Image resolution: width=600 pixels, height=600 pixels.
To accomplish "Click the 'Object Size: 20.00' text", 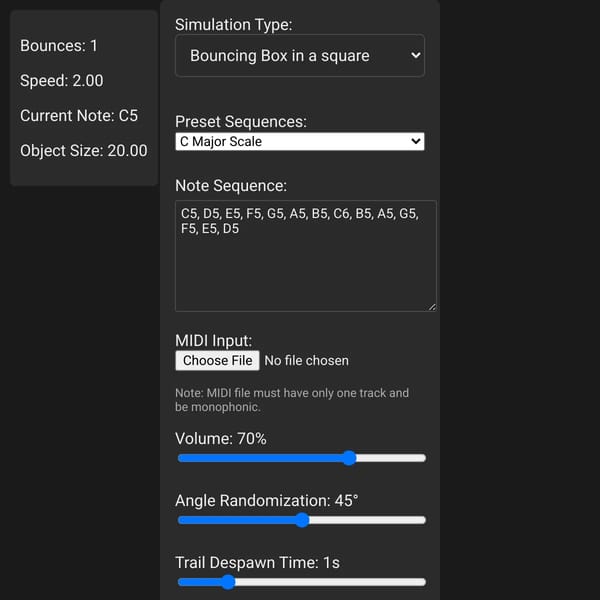I will point(83,151).
